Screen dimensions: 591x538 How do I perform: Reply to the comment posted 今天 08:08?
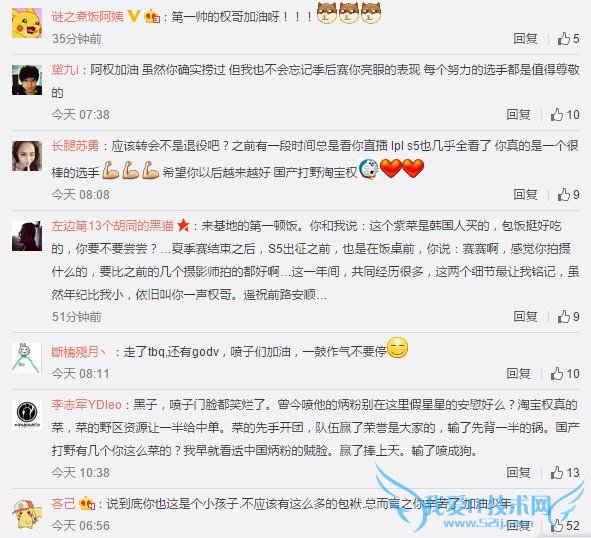tap(525, 195)
